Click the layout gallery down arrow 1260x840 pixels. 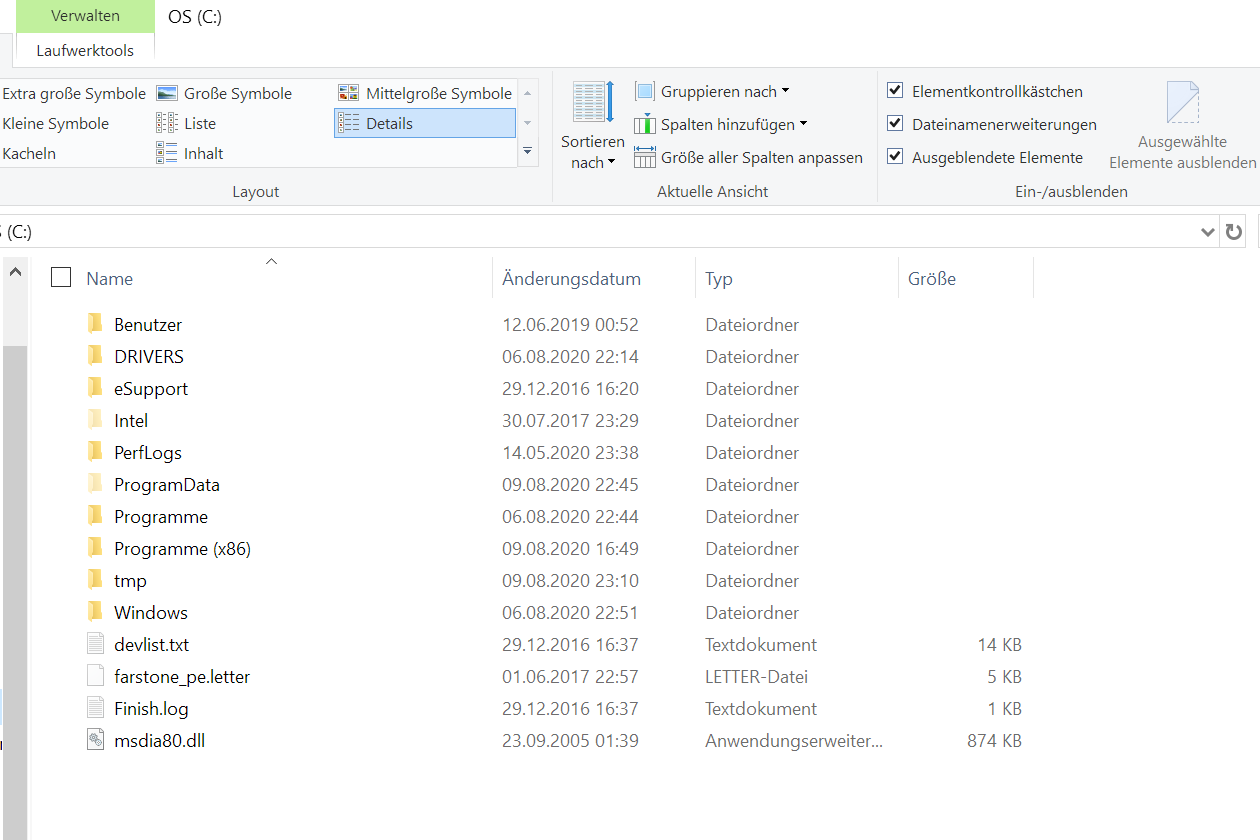528,123
